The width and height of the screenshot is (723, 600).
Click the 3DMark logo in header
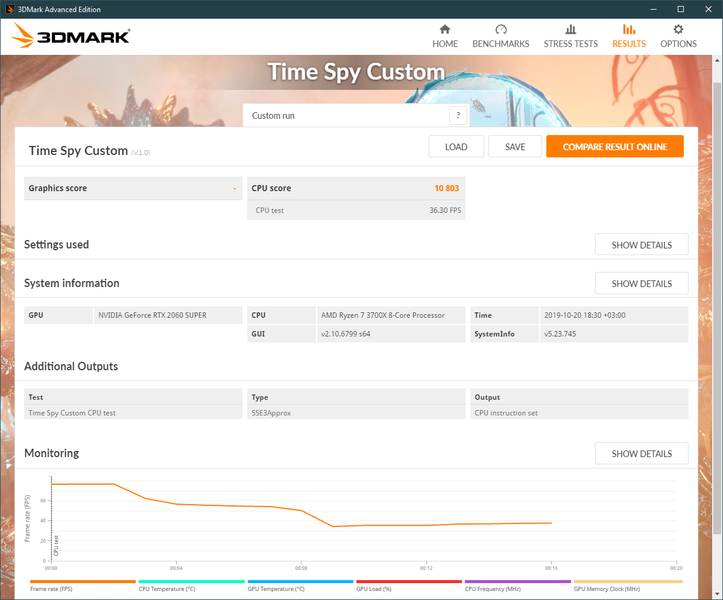pyautogui.click(x=71, y=36)
